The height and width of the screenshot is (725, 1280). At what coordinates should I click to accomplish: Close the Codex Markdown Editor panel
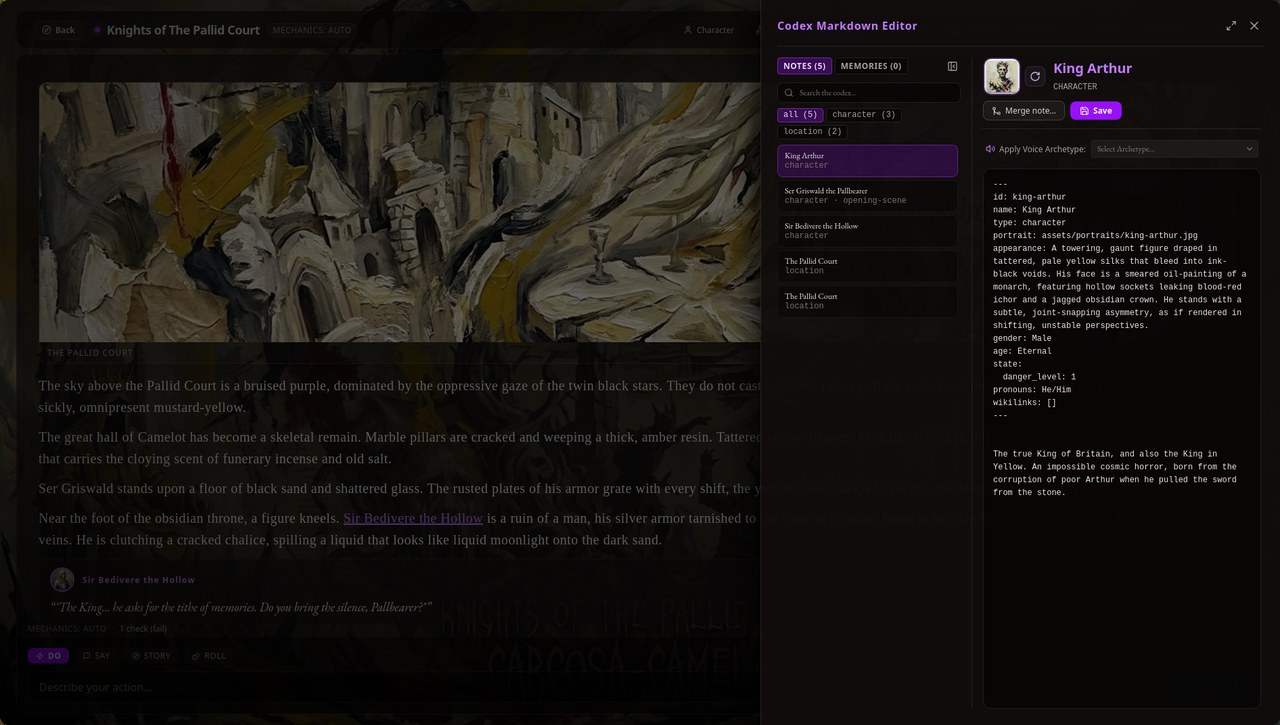click(x=1254, y=26)
